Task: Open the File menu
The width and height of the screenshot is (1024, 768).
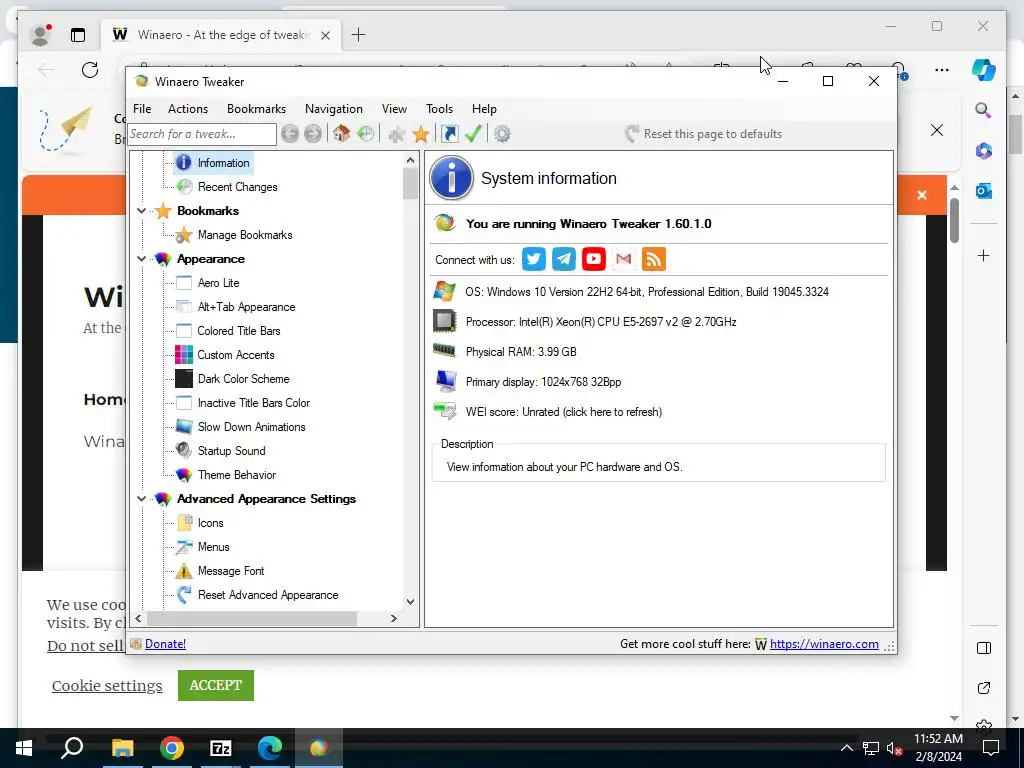Action: (142, 109)
